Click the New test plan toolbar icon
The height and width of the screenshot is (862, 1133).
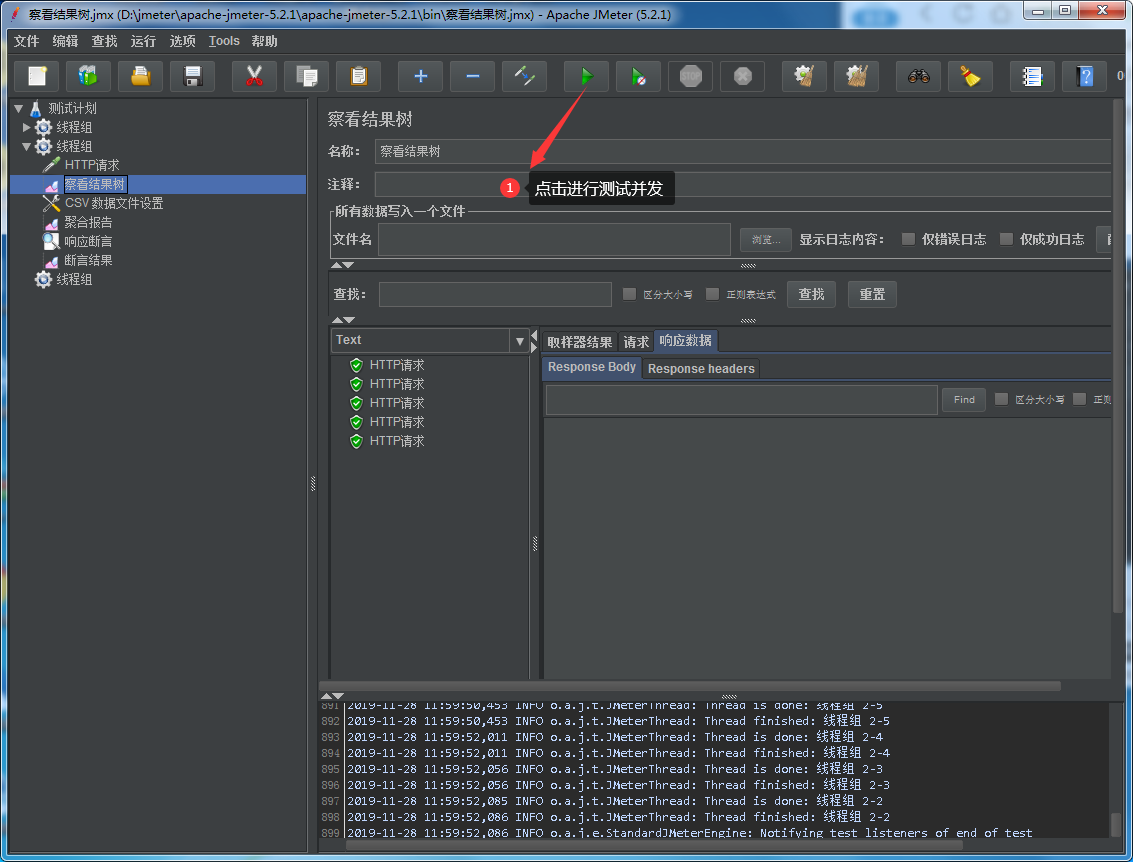(x=37, y=77)
